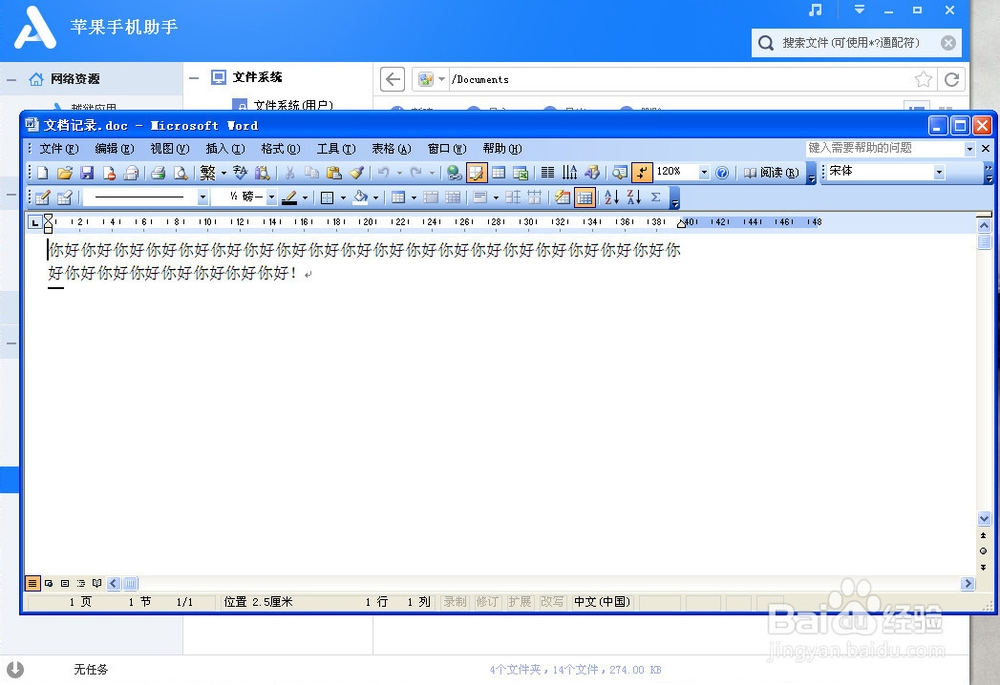The image size is (1000, 685).
Task: Go back with the arrow button in 苹果手机助手
Action: [x=392, y=79]
